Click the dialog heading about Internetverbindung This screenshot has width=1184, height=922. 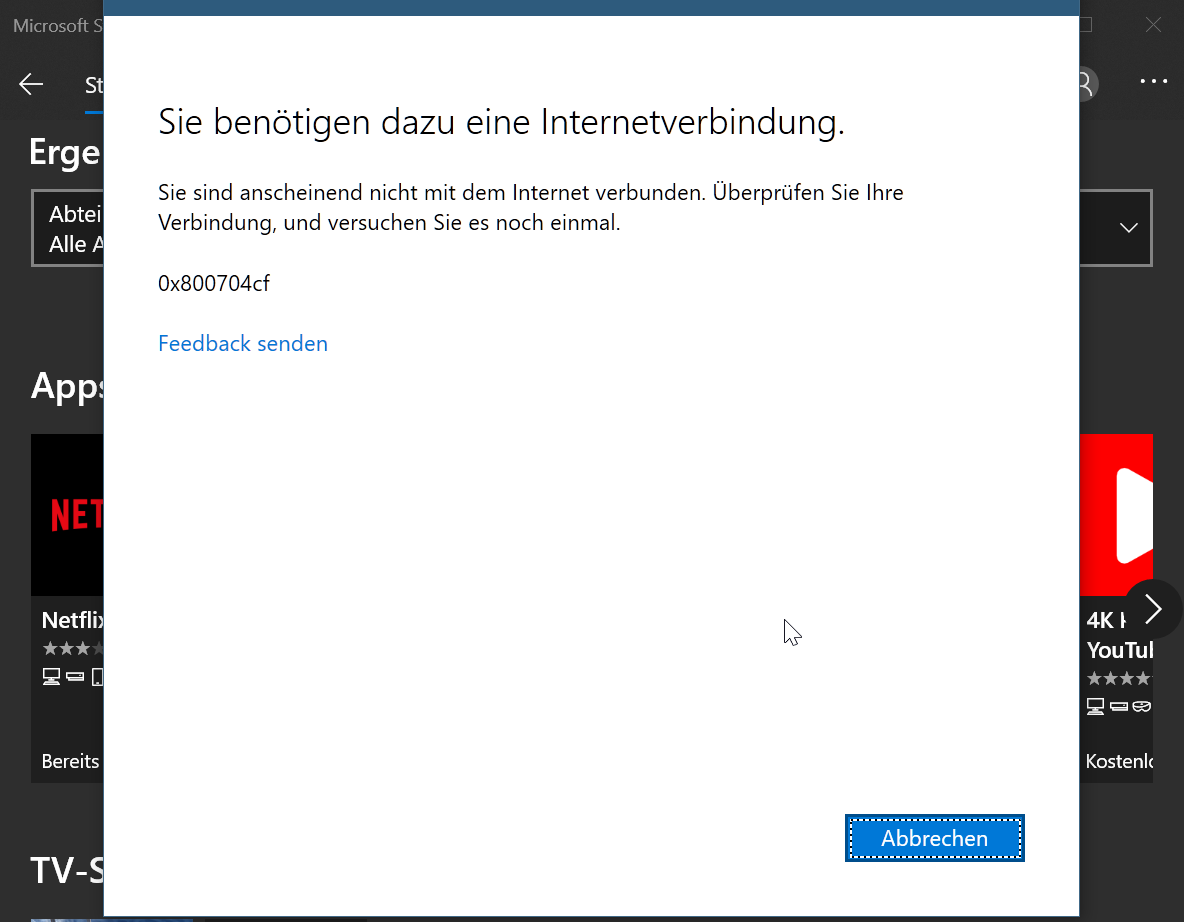501,122
